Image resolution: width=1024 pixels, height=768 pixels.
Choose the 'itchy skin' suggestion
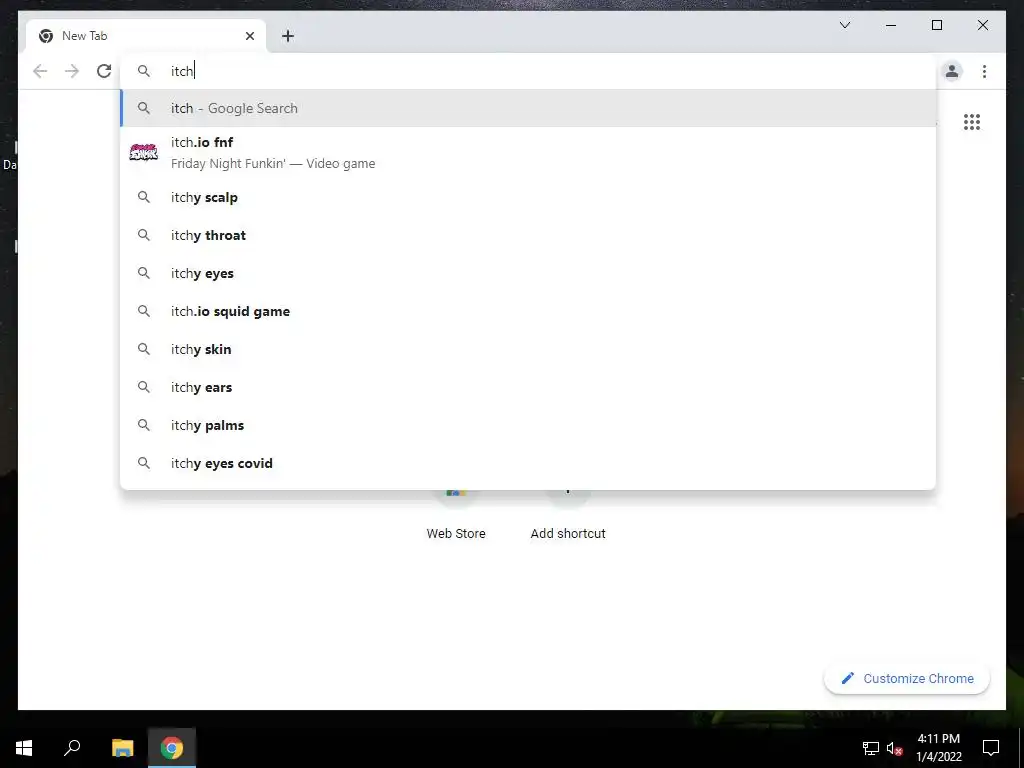528,349
